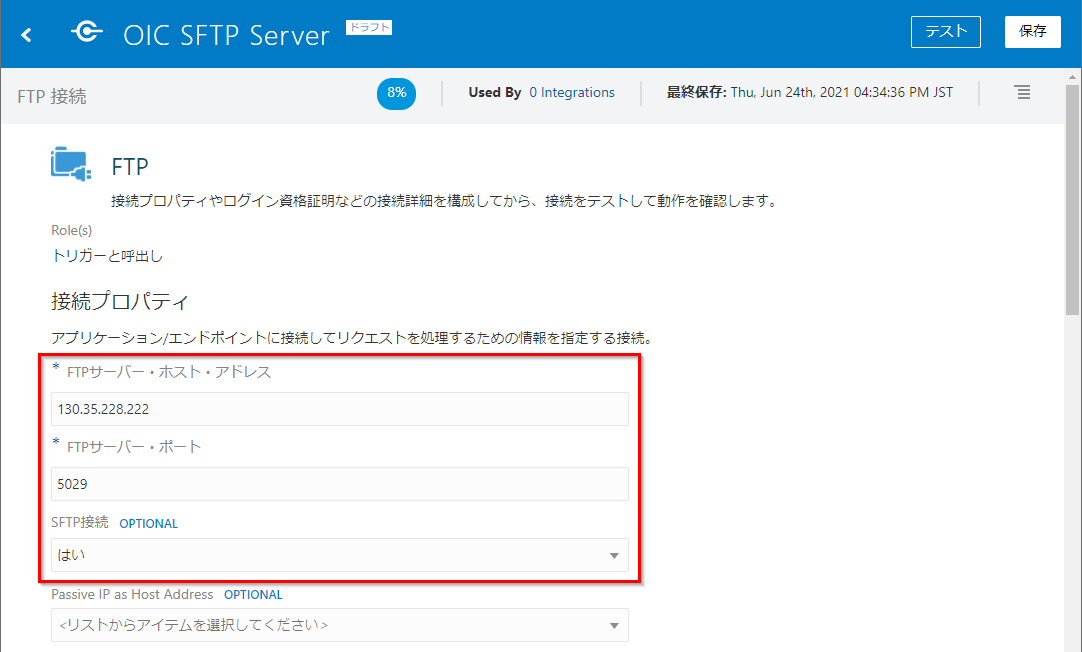Image resolution: width=1082 pixels, height=652 pixels.
Task: Focus the FTPサーバー・ホスト・アドレス field
Action: pyautogui.click(x=340, y=409)
